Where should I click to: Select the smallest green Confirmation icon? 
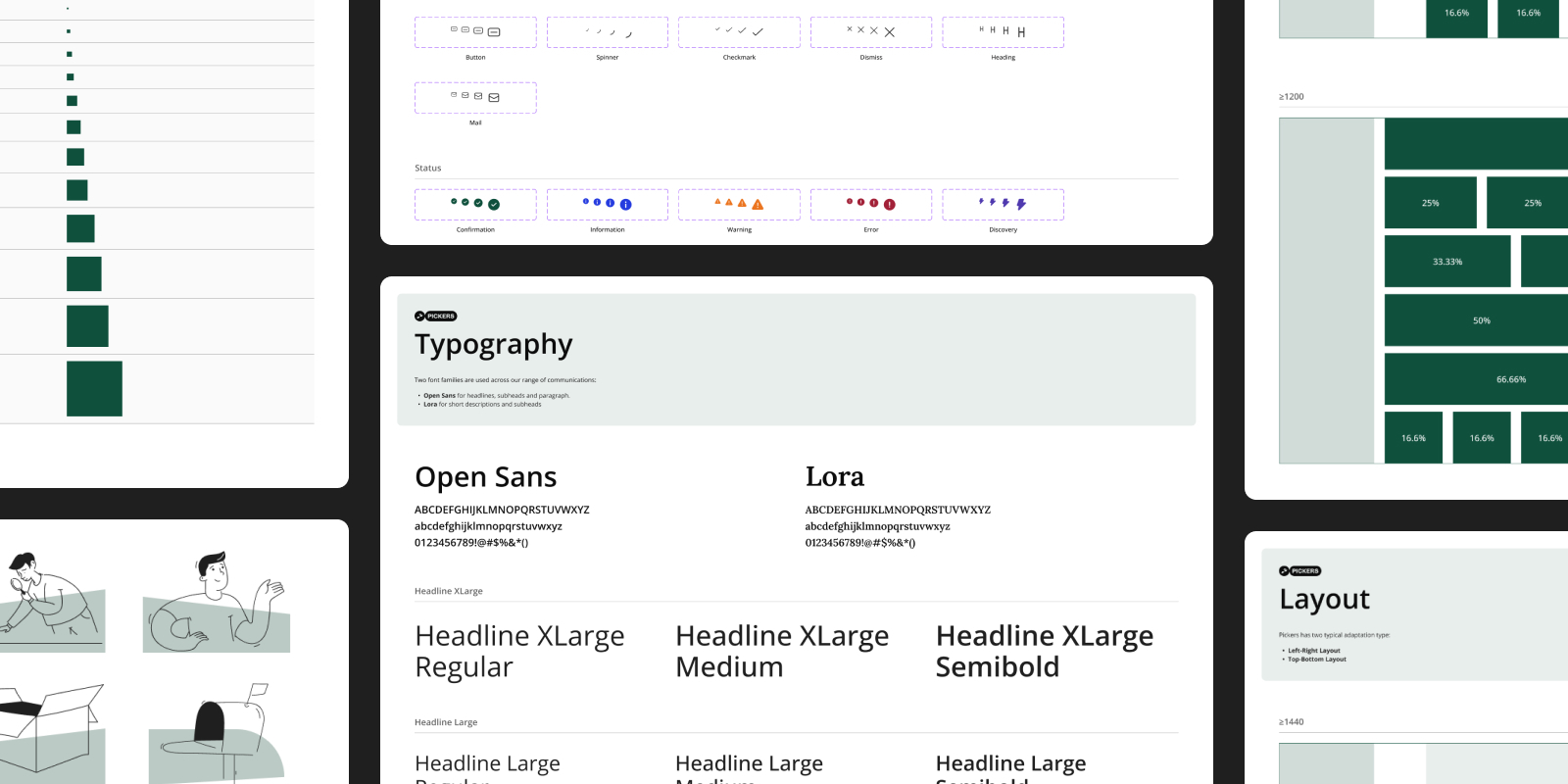point(454,201)
